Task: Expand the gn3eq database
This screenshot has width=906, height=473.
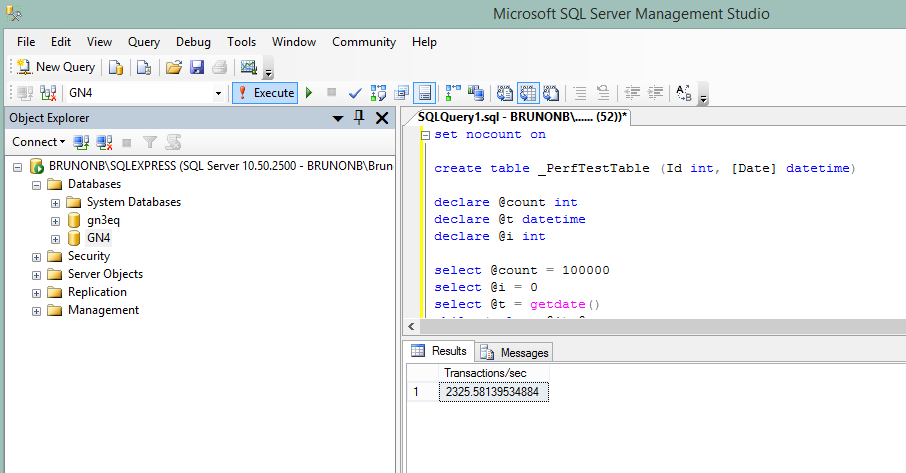Action: click(x=55, y=221)
